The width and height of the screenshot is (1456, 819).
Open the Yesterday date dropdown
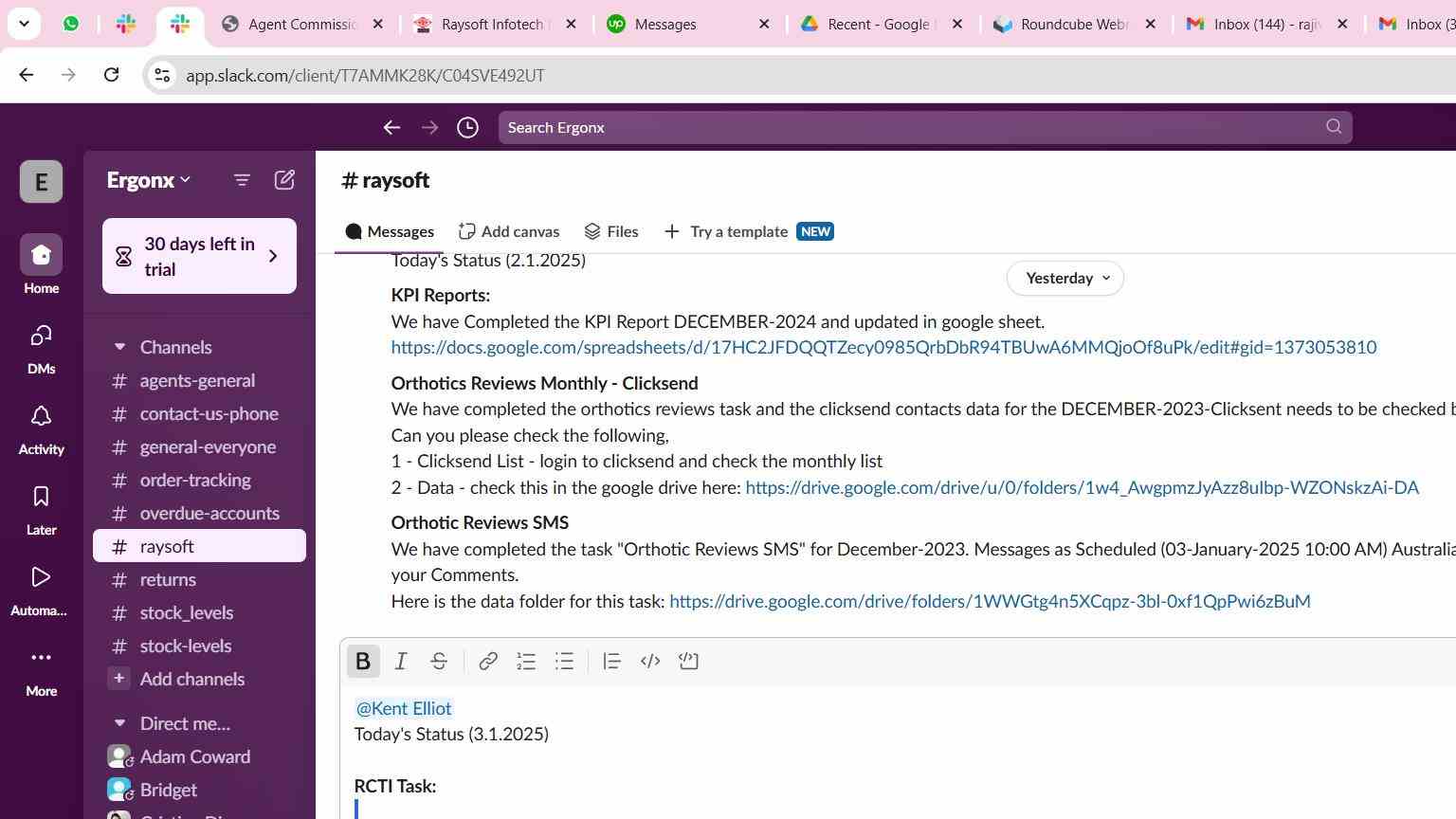[x=1065, y=278]
